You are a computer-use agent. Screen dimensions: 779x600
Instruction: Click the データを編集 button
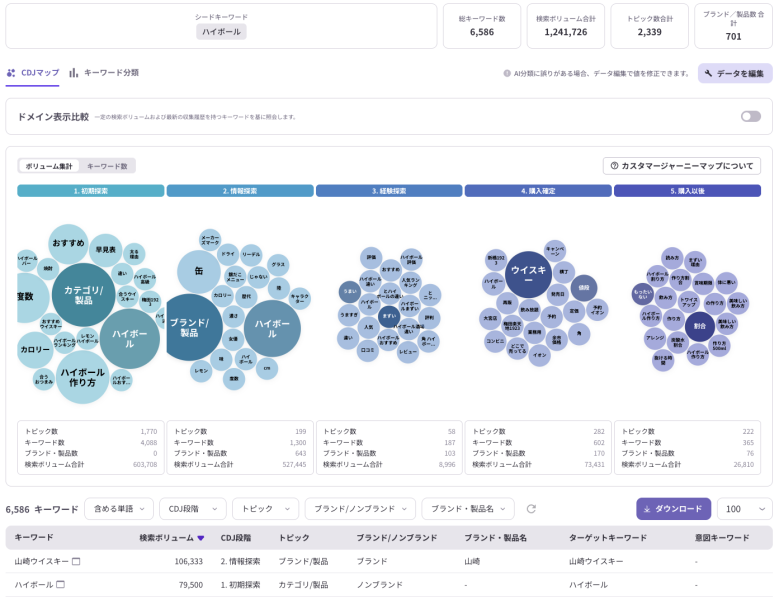point(734,73)
